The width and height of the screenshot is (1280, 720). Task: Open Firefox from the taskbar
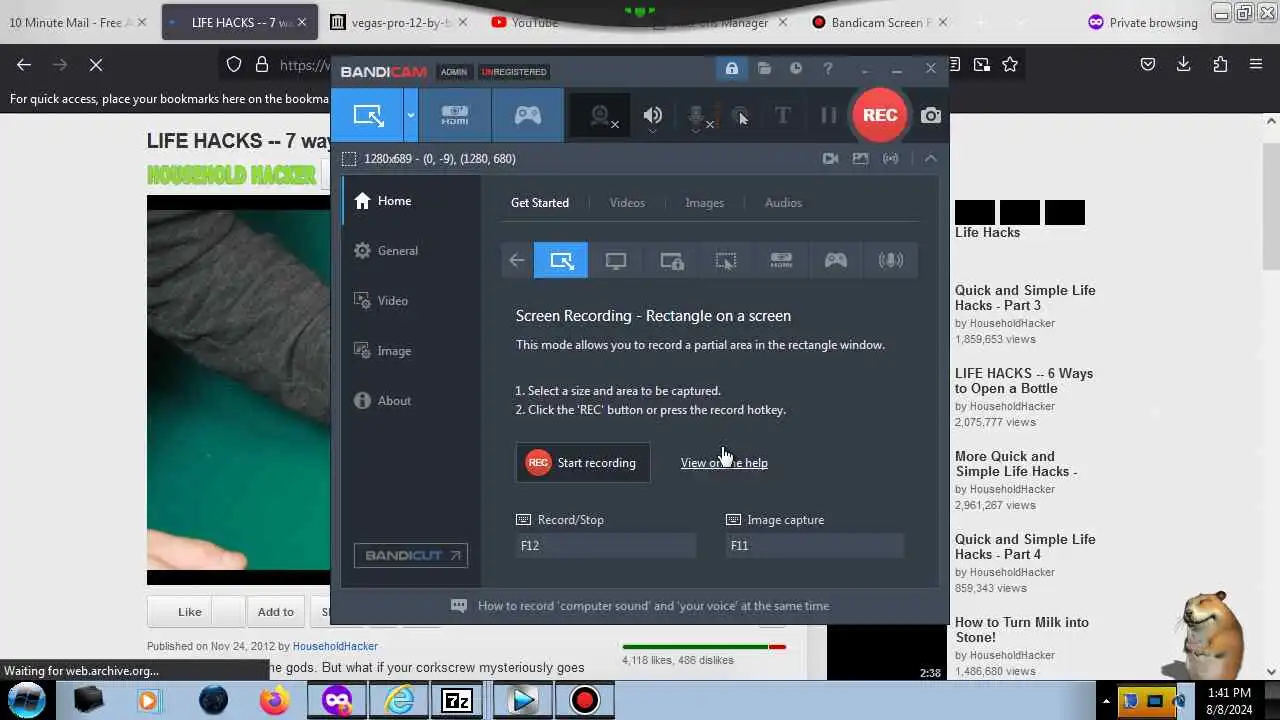tap(274, 701)
